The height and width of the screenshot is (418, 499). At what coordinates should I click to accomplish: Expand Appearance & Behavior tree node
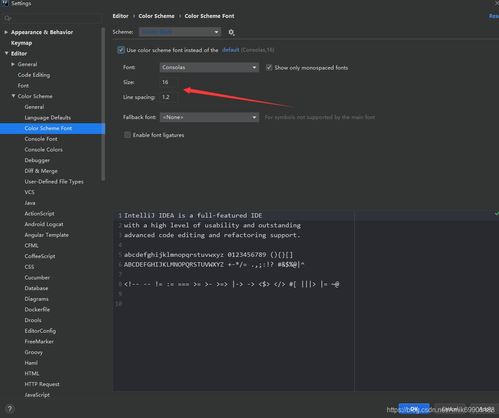pos(6,32)
